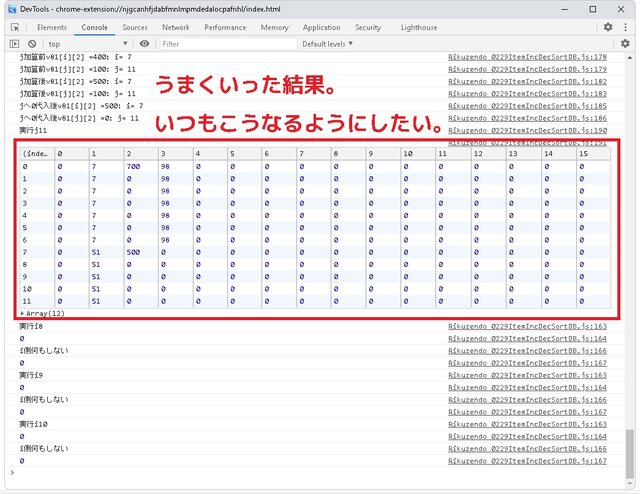Open source link ending js:190
This screenshot has width=640, height=494.
(x=527, y=131)
